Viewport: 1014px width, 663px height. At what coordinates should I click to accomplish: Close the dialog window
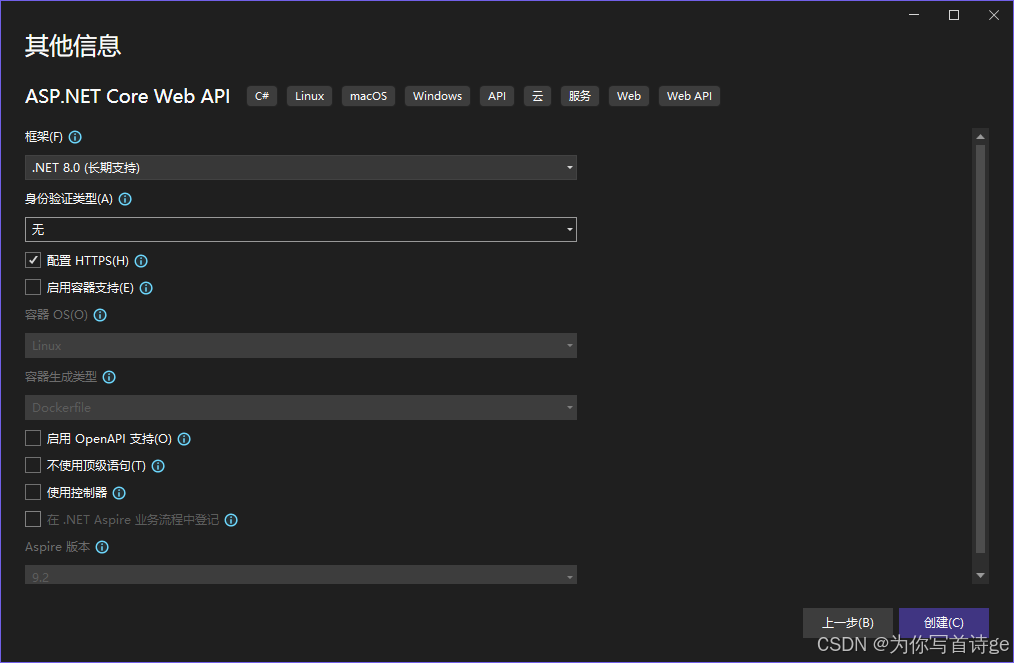pyautogui.click(x=994, y=15)
